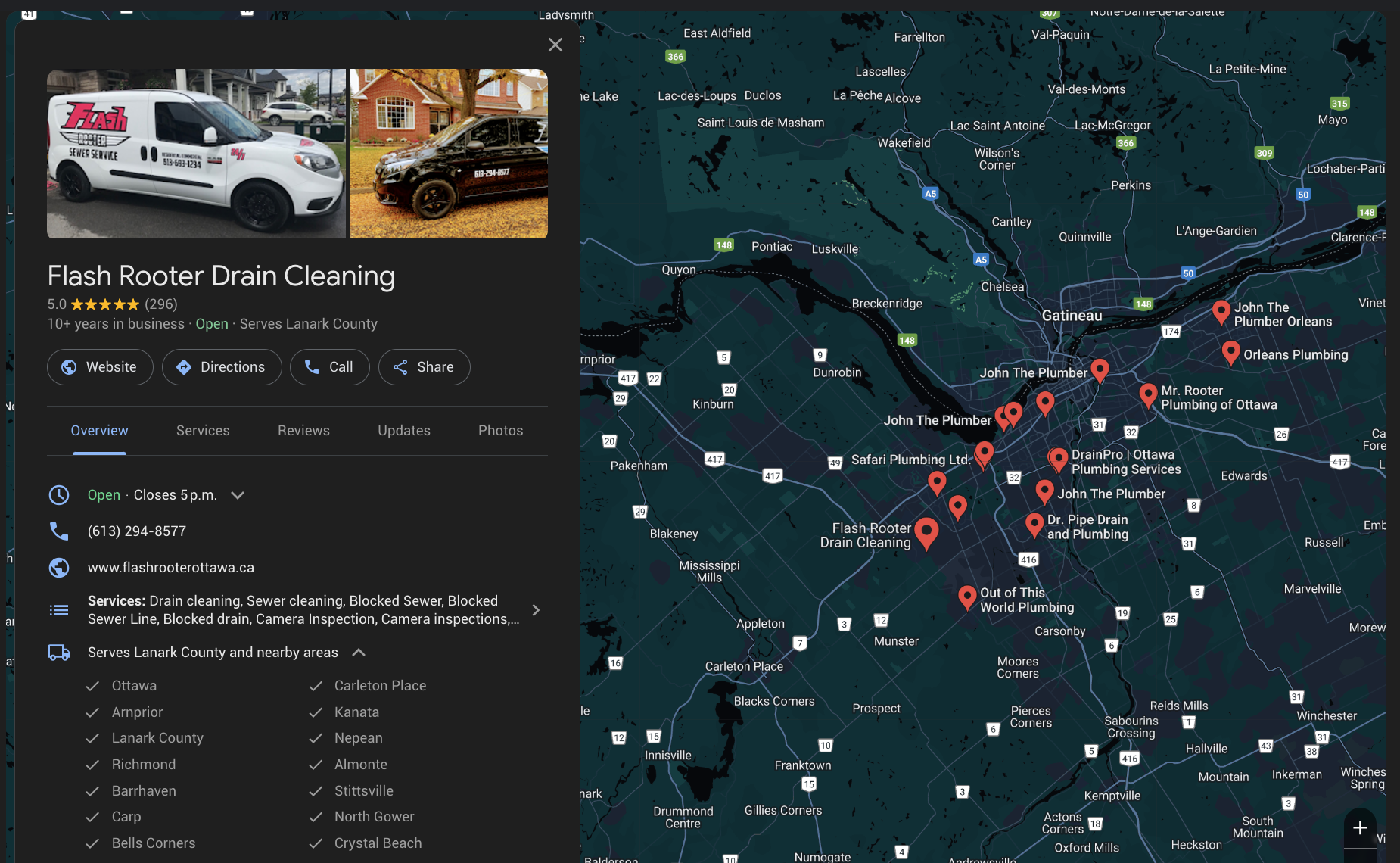Screen dimensions: 1400x863
Task: Click the clock hours icon
Action: pos(59,495)
